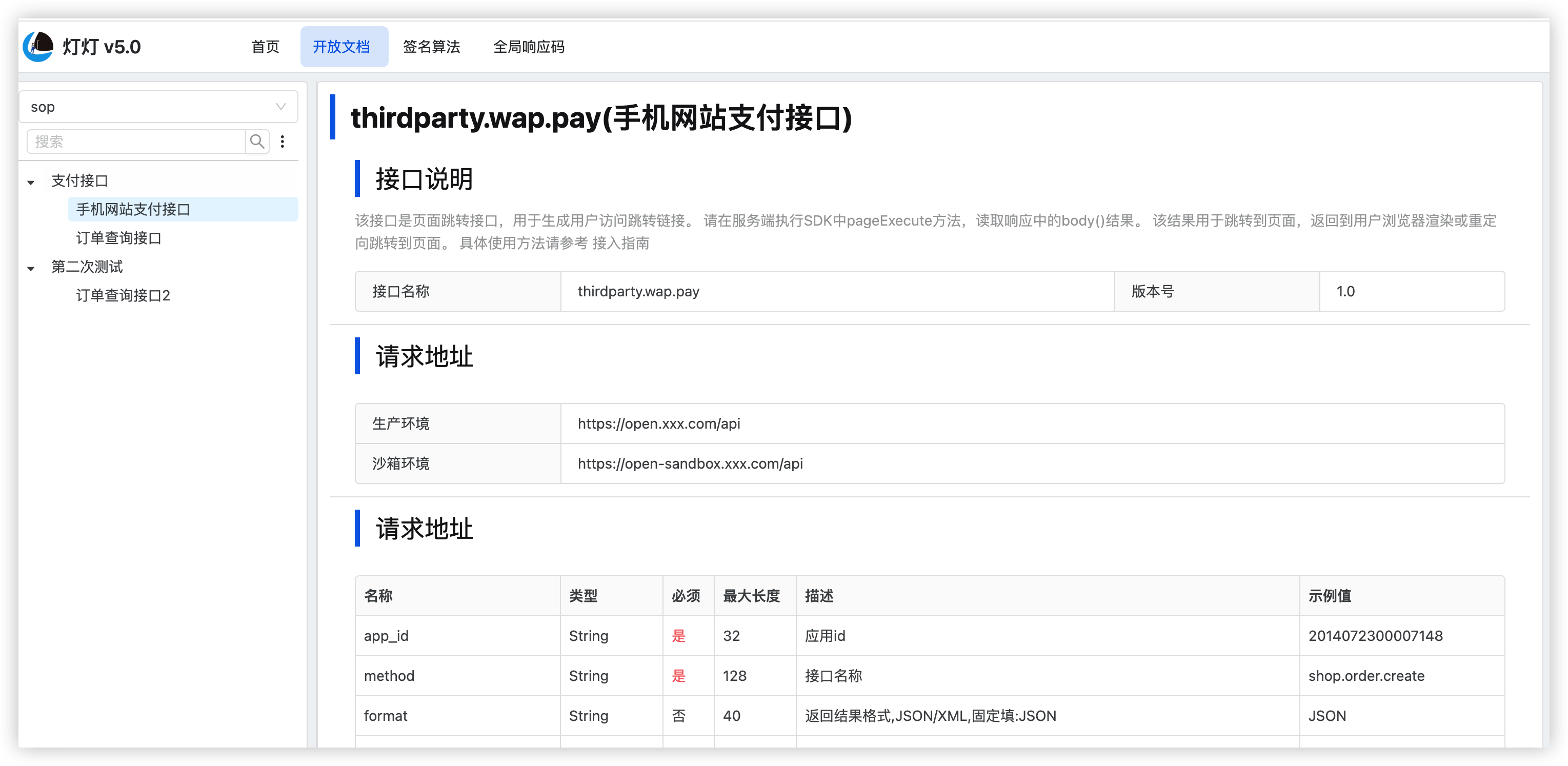The height and width of the screenshot is (766, 1568).
Task: Go to the 首页 tab
Action: click(x=266, y=47)
